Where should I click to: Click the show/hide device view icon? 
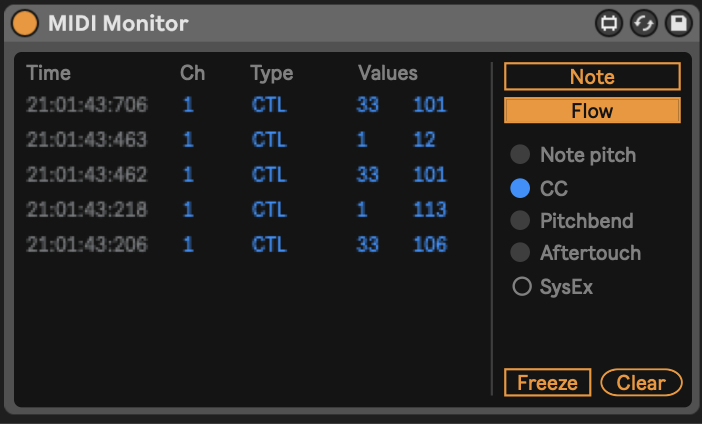coord(608,23)
